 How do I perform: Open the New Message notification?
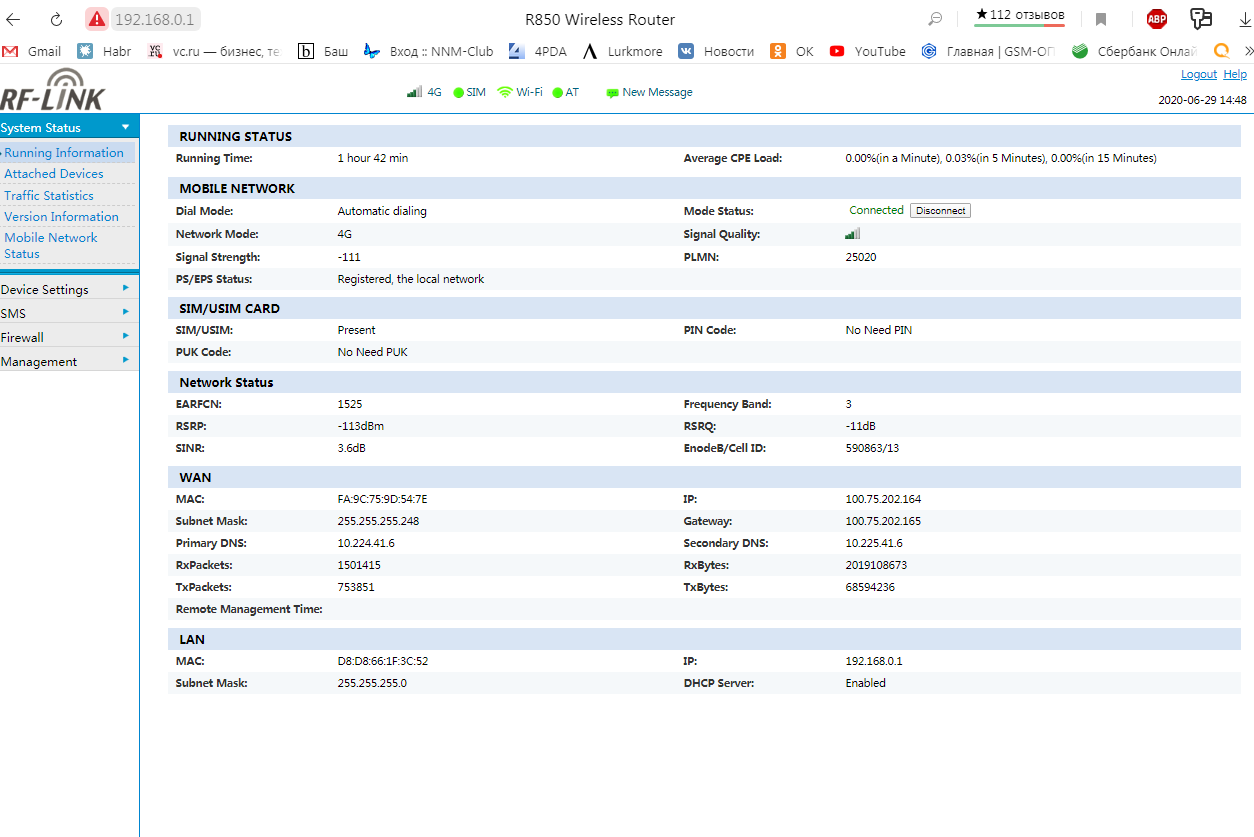pyautogui.click(x=649, y=92)
